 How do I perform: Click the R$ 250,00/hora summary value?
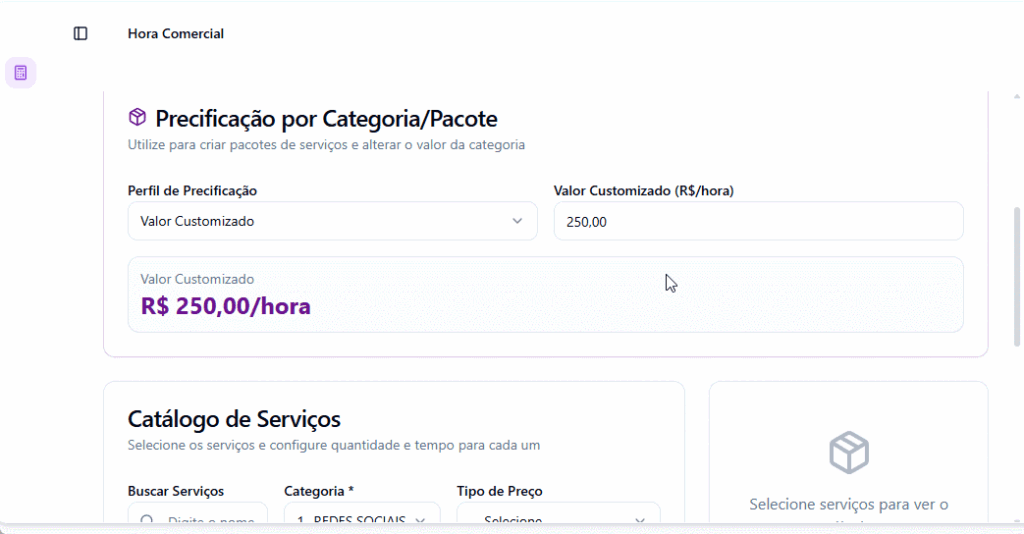pyautogui.click(x=226, y=306)
